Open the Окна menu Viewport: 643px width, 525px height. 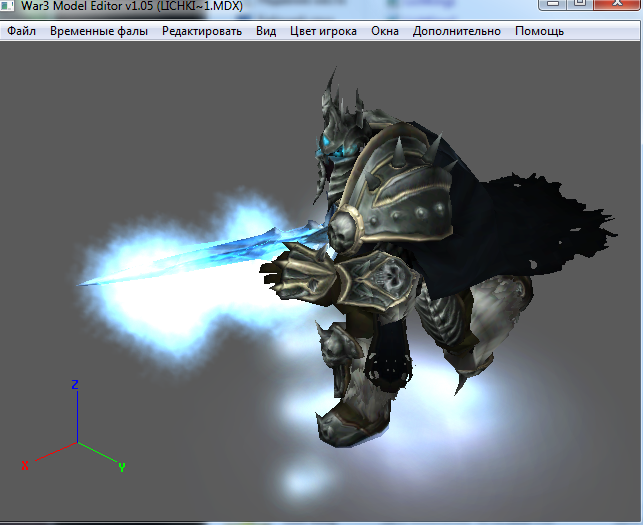coord(385,31)
